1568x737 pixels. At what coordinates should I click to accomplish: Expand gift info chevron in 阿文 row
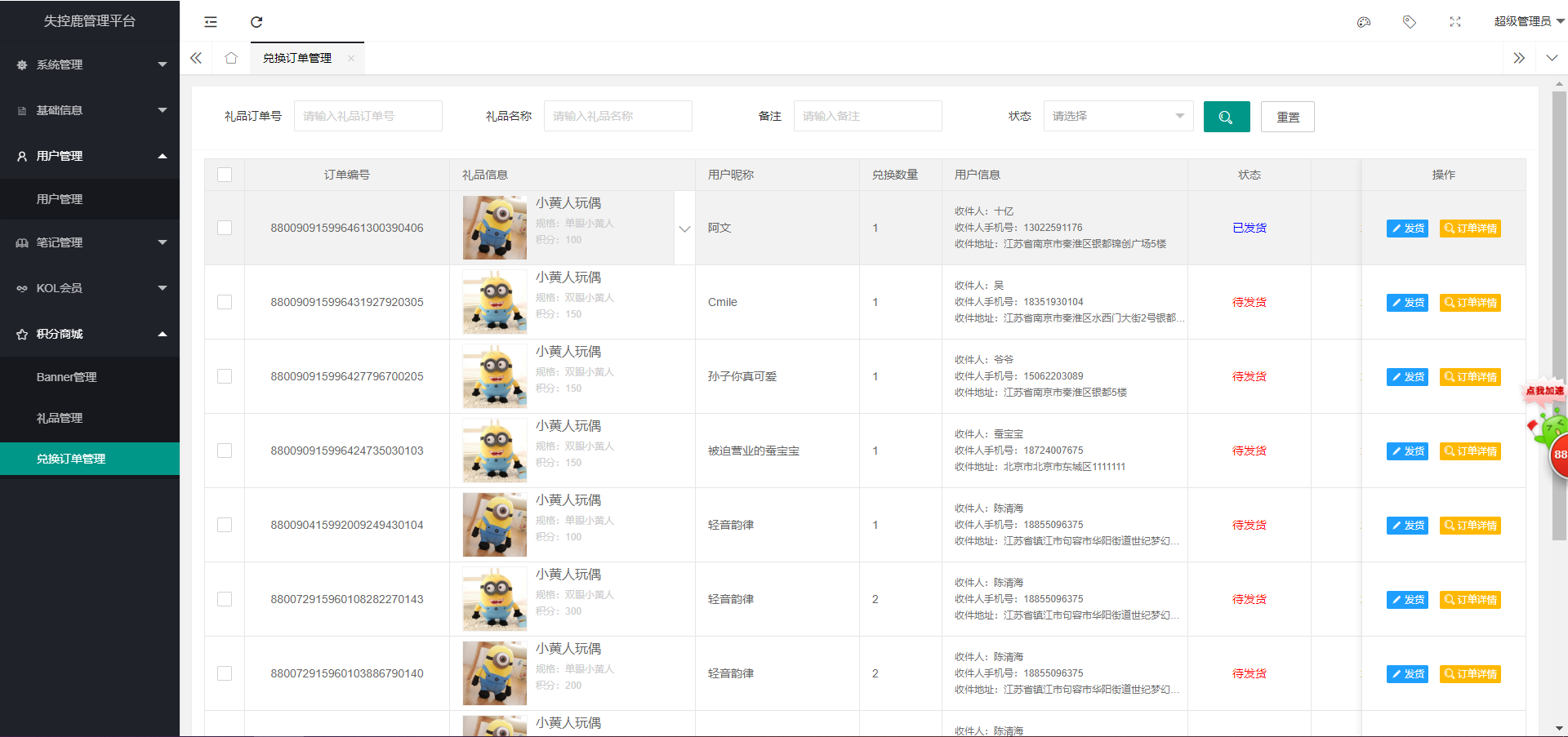pyautogui.click(x=684, y=229)
